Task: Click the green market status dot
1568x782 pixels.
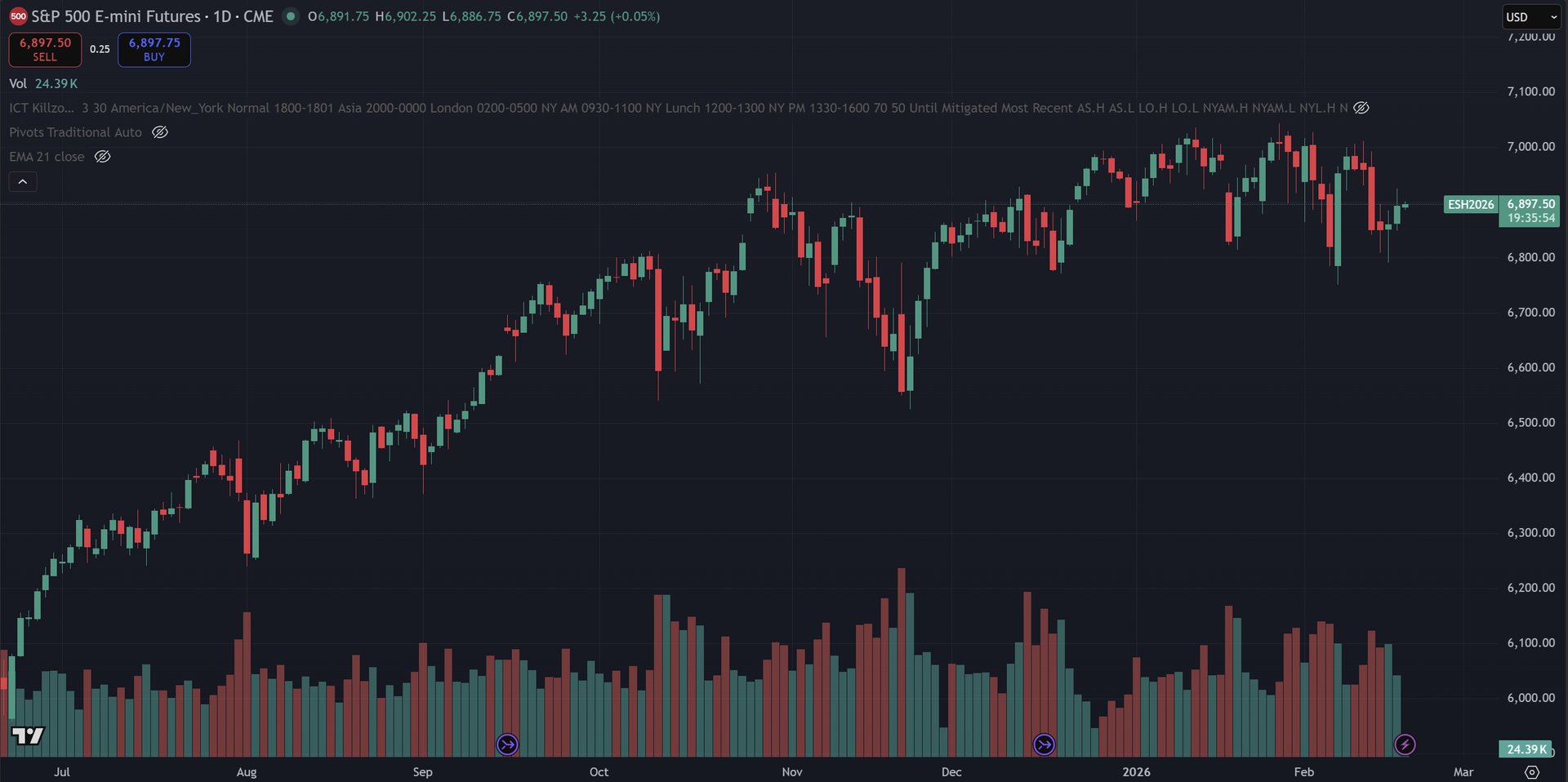Action: 291,16
